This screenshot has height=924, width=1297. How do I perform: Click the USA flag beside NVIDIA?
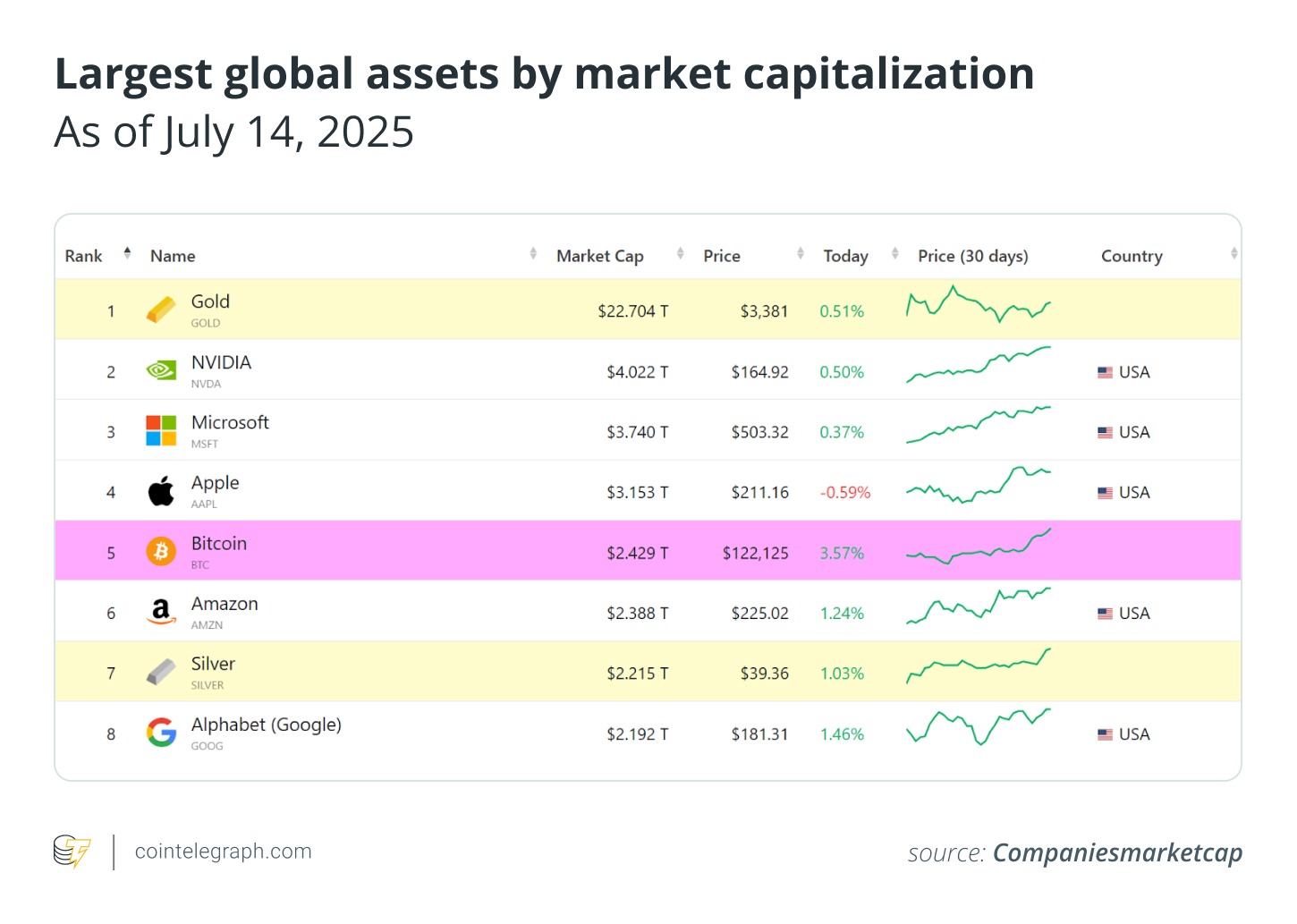coord(1106,372)
